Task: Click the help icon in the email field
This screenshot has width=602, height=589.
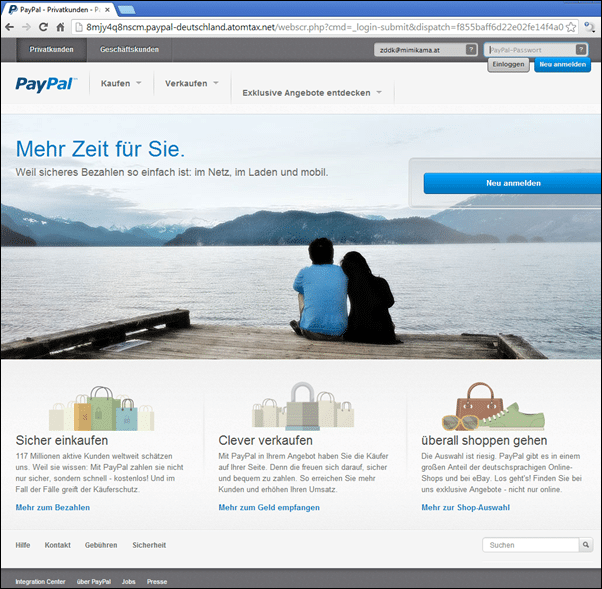Action: (x=471, y=50)
